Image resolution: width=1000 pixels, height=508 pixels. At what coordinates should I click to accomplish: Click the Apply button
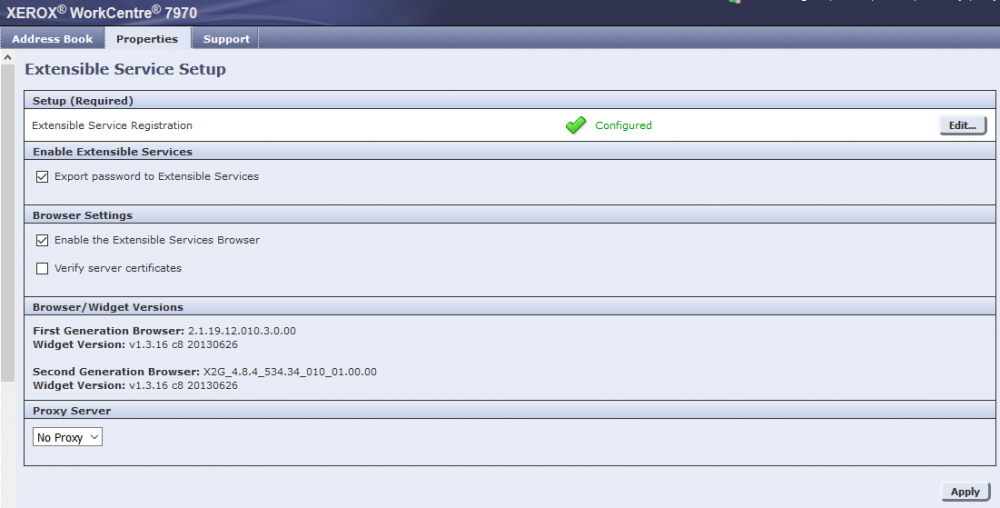pyautogui.click(x=965, y=492)
